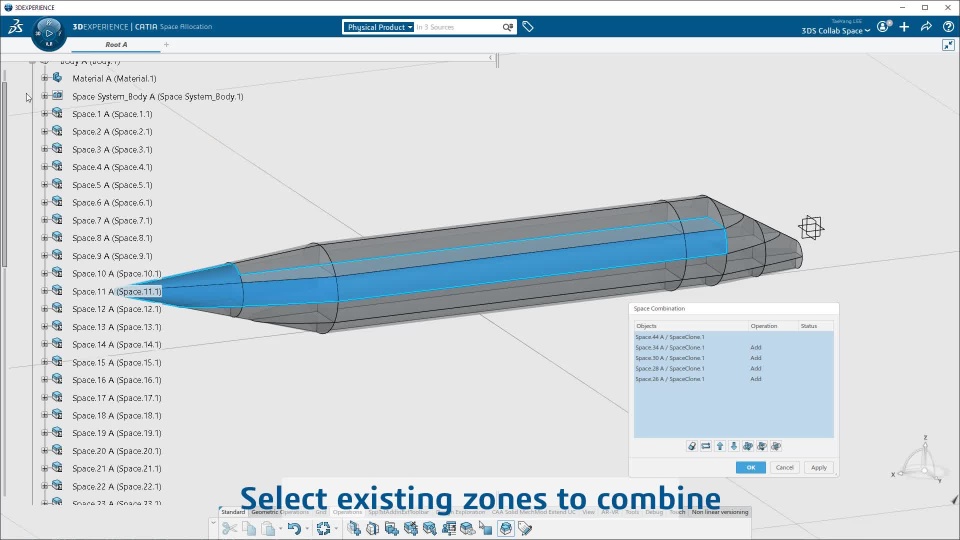The image size is (960, 540).
Task: Open the user profile icon
Action: pos(883,26)
